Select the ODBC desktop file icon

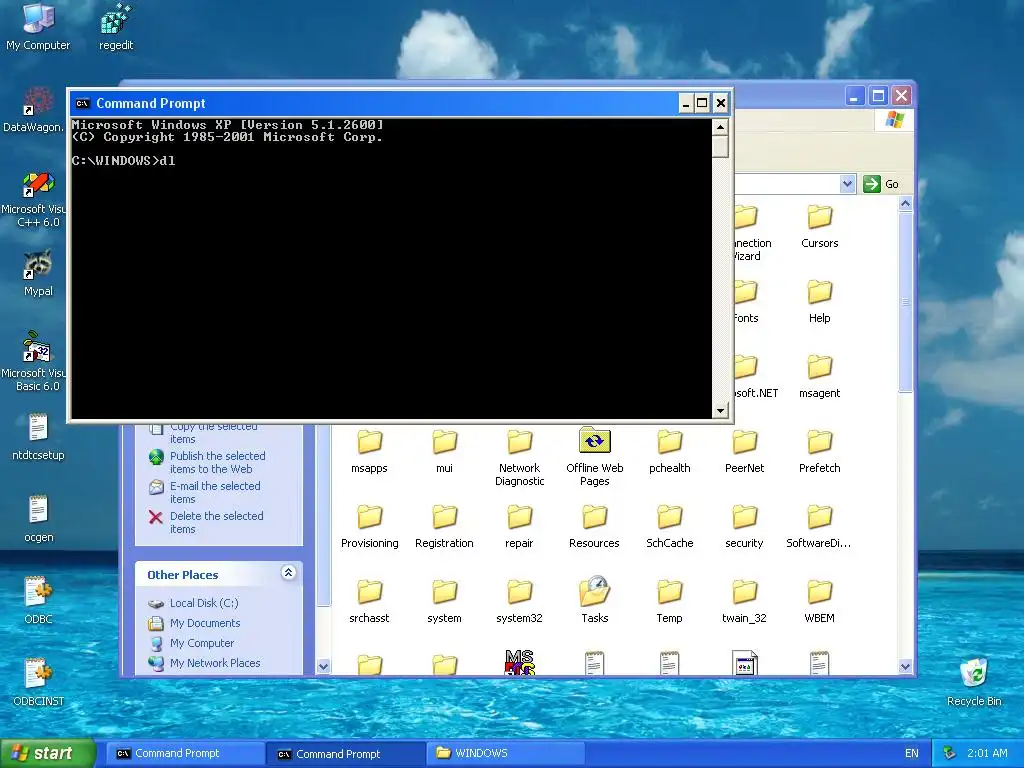pyautogui.click(x=38, y=600)
